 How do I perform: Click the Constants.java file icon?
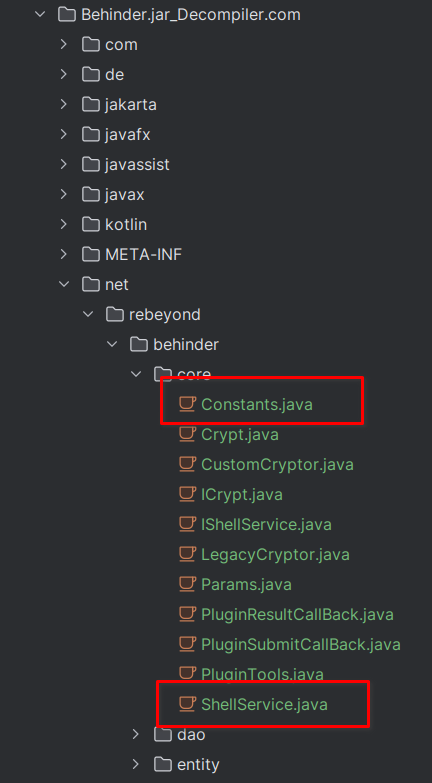point(187,404)
